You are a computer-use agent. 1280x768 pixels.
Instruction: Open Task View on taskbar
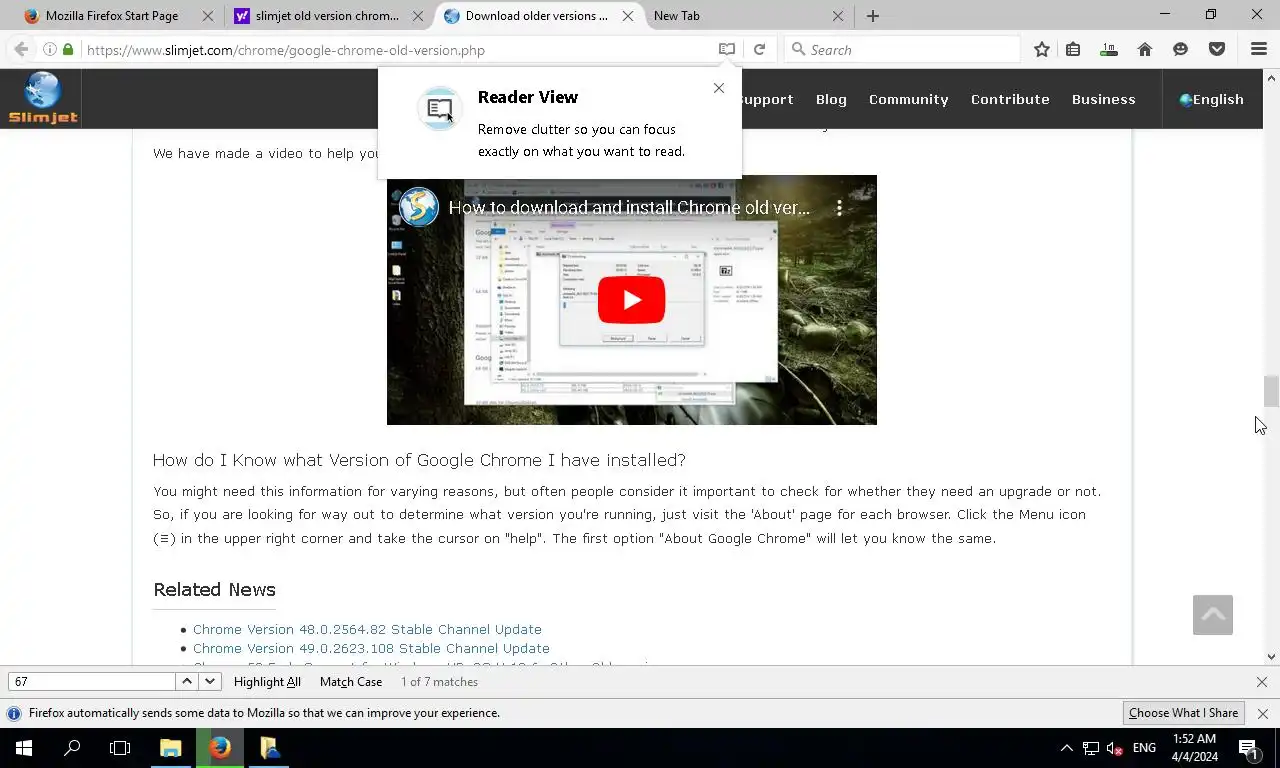click(x=120, y=748)
